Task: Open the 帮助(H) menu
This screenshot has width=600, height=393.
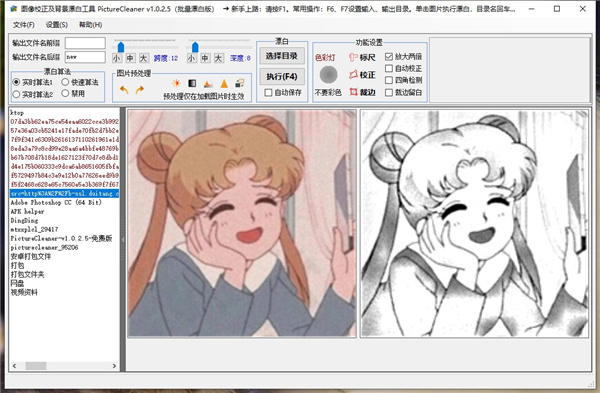Action: (x=90, y=25)
